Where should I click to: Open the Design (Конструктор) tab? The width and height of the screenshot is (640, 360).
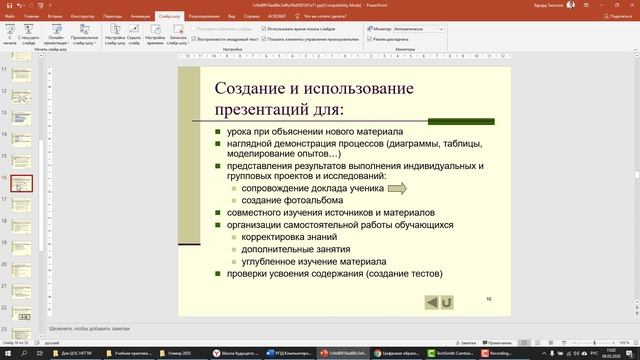(x=82, y=16)
